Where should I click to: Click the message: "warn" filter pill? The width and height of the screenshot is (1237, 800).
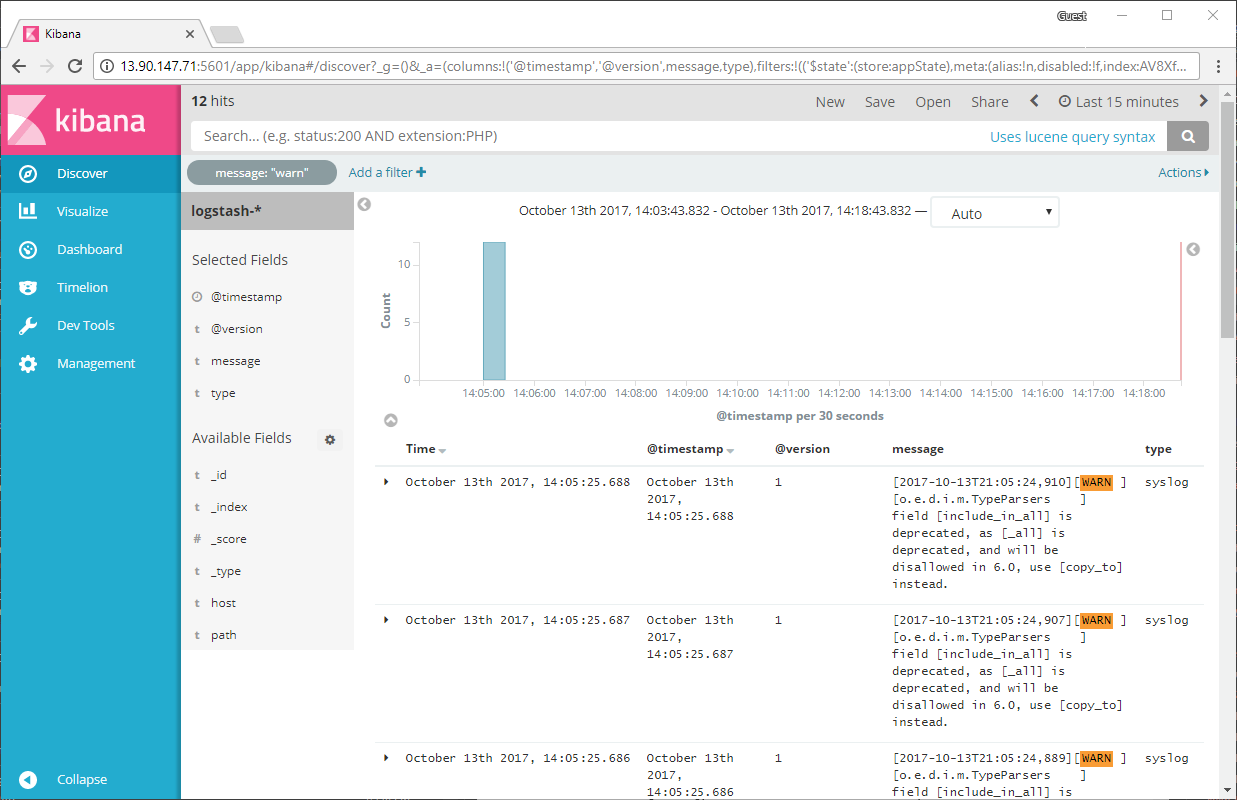pos(262,173)
